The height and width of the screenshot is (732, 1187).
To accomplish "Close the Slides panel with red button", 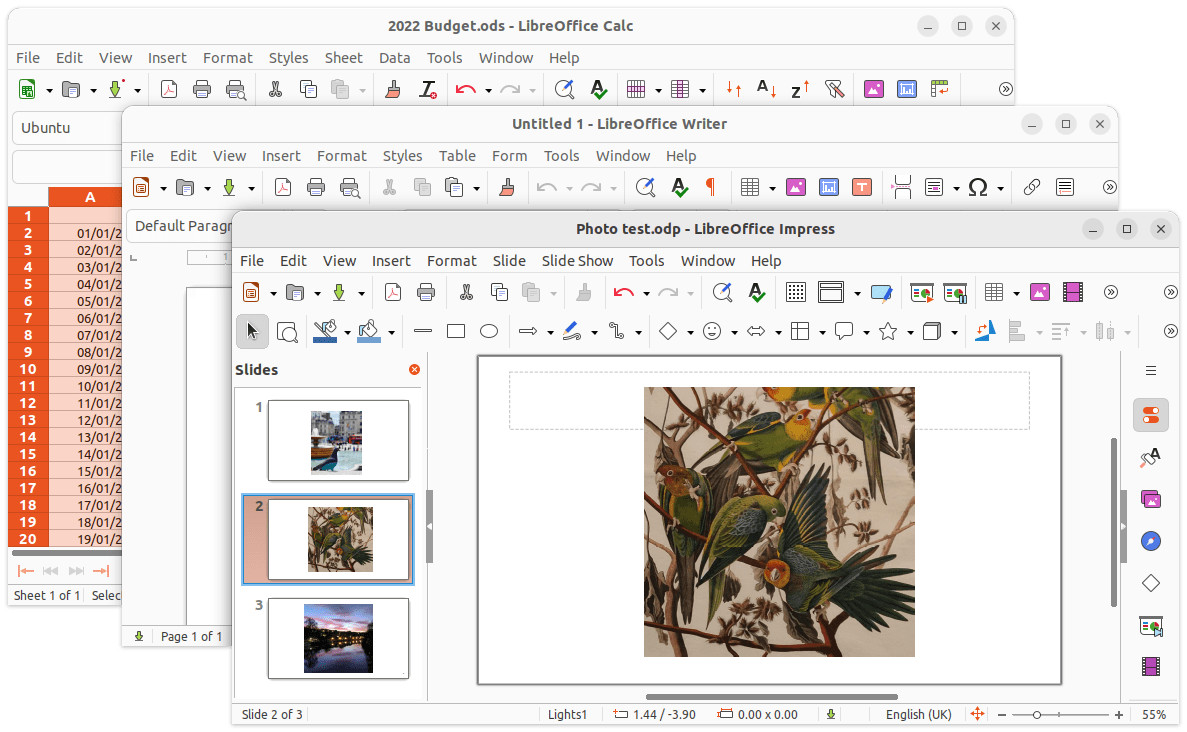I will coord(414,369).
